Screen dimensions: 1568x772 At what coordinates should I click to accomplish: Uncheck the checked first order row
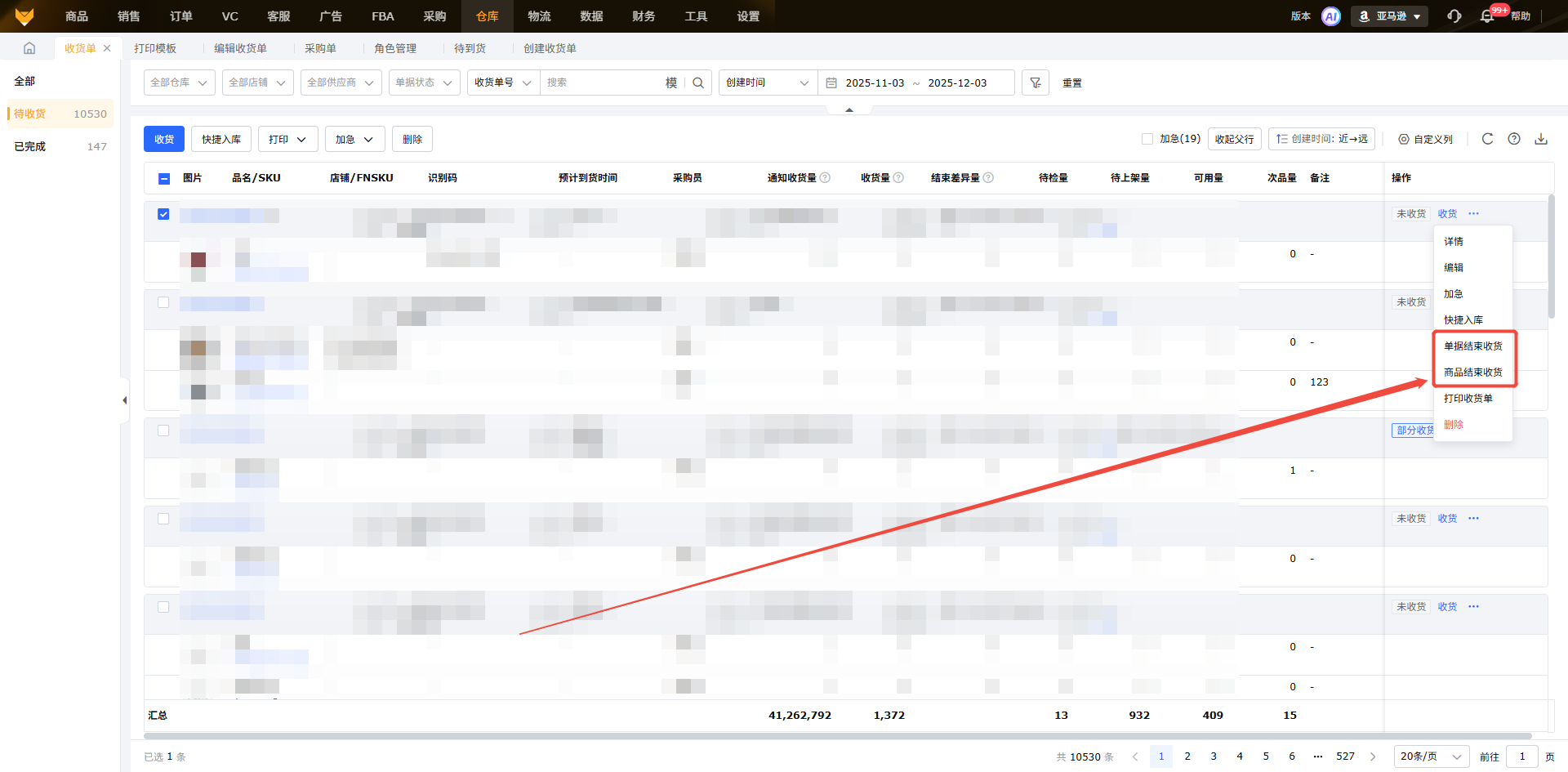point(163,214)
